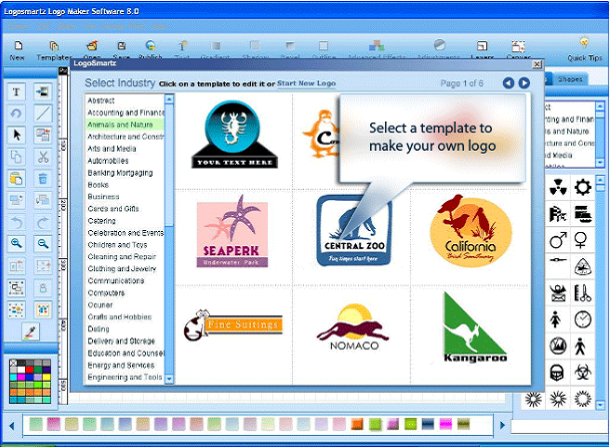The width and height of the screenshot is (615, 447).
Task: Select the clock shape
Action: click(583, 319)
